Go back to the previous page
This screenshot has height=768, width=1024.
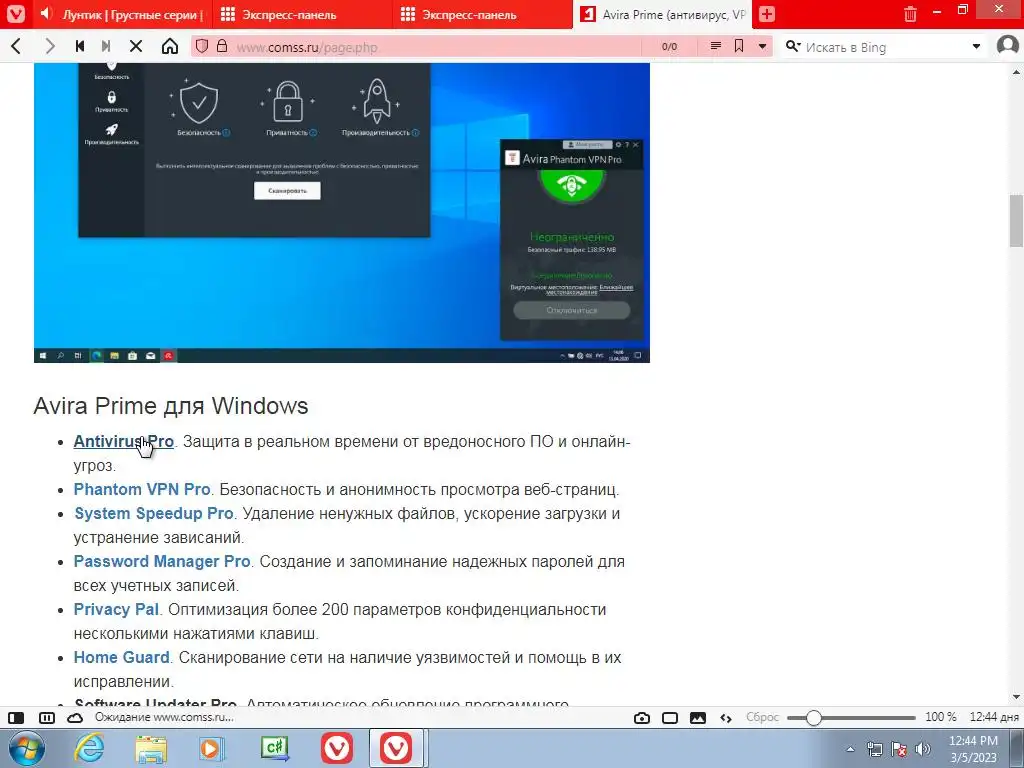coord(16,46)
